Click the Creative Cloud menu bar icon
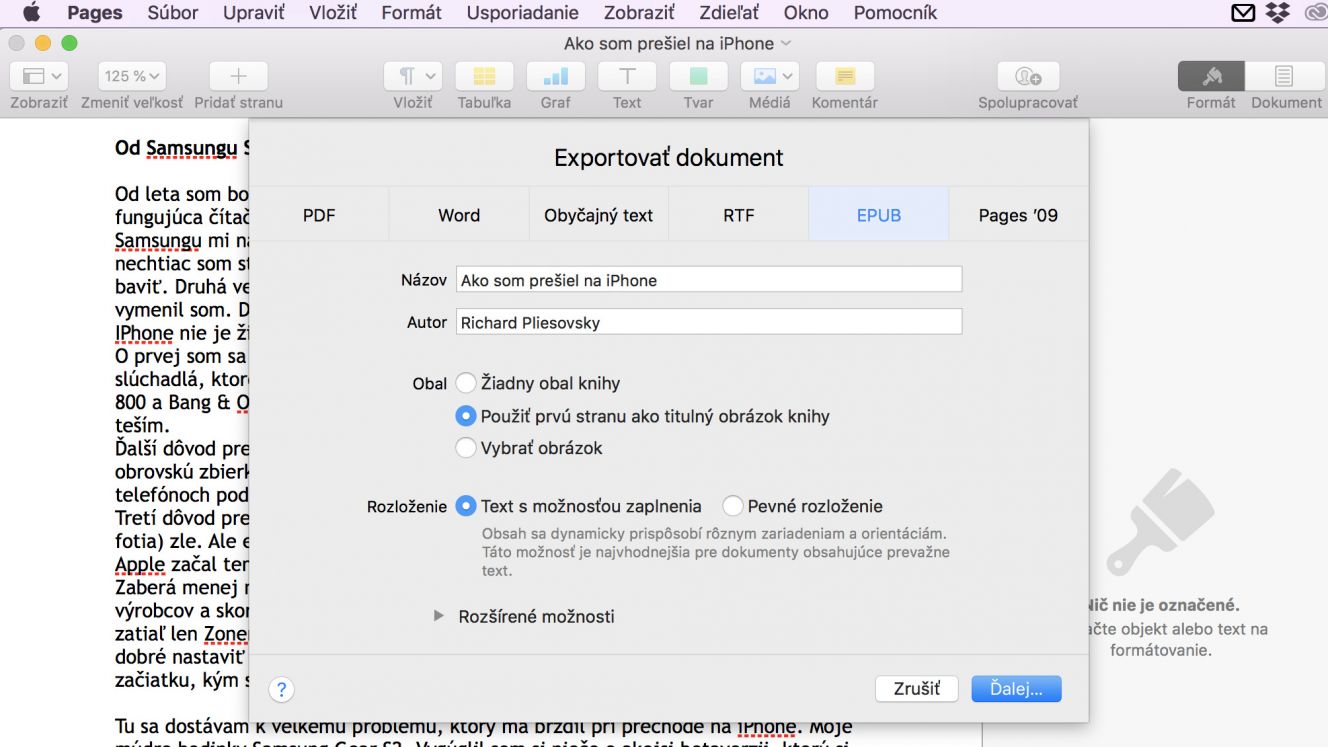This screenshot has height=747, width=1328. pyautogui.click(x=1316, y=13)
